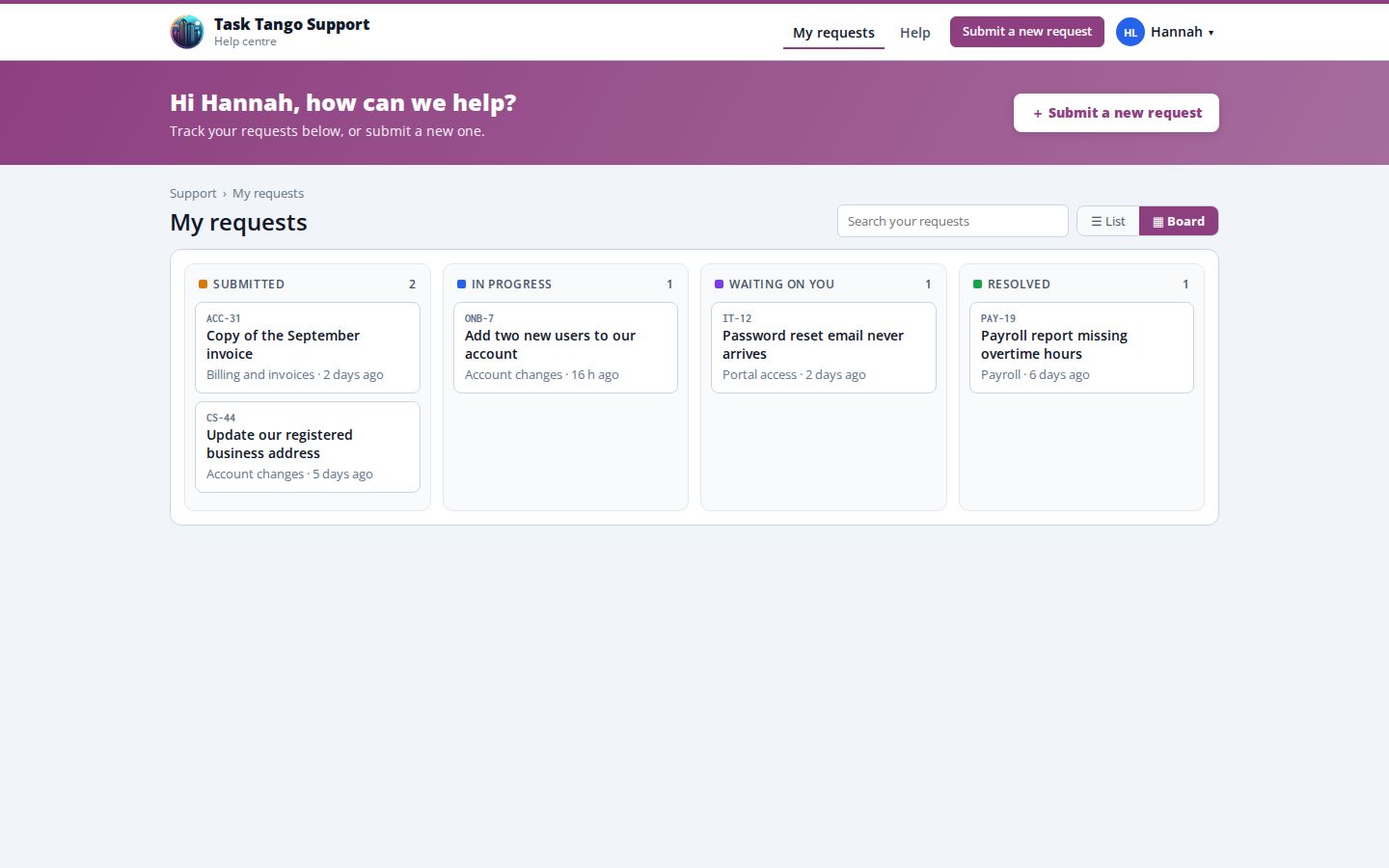1389x868 pixels.
Task: Click the blue In Progress status square
Action: [x=461, y=285]
